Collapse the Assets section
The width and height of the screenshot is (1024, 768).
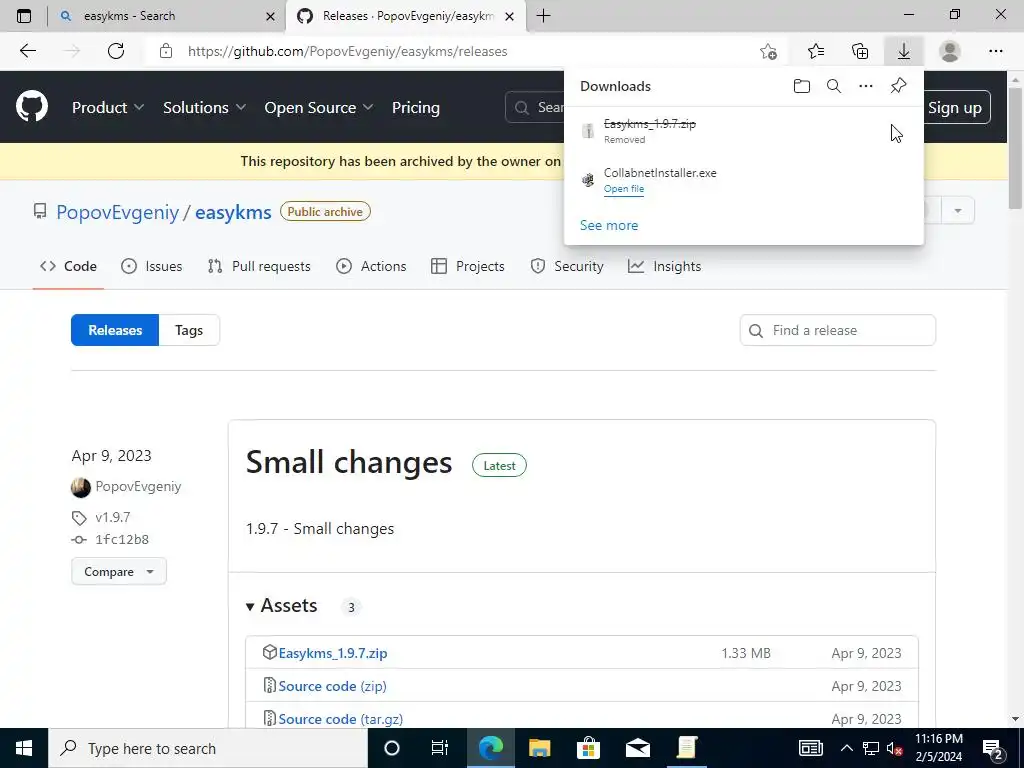[x=282, y=606]
